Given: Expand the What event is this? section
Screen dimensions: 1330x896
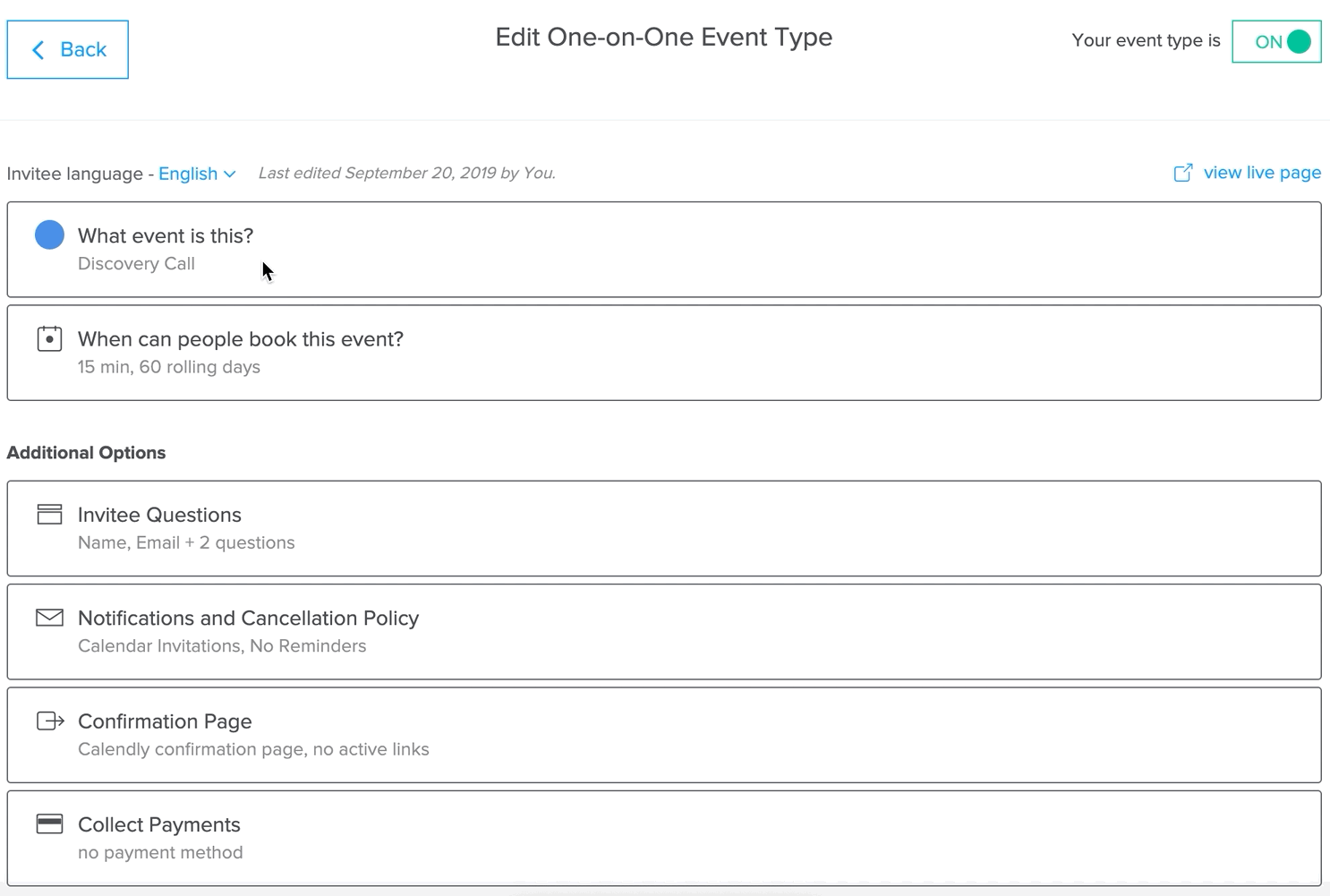Looking at the screenshot, I should [x=664, y=250].
